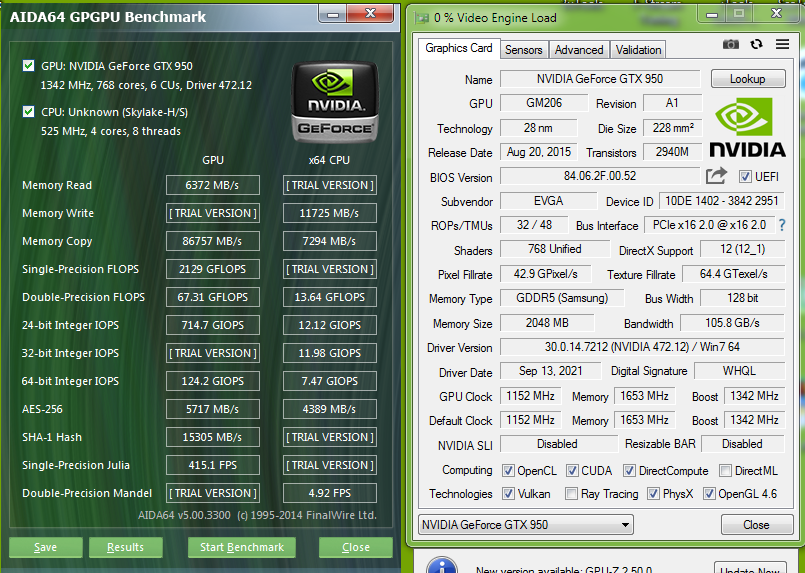
Task: Click the NVIDIA logo in GPU-Z
Action: pos(748,127)
